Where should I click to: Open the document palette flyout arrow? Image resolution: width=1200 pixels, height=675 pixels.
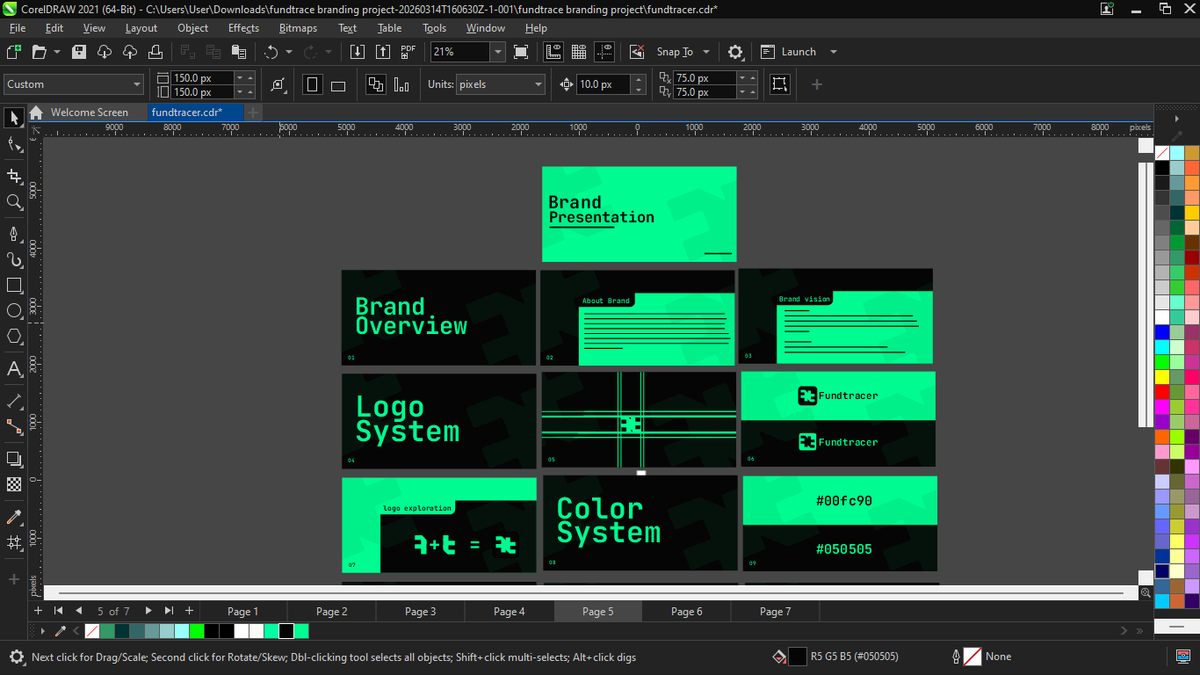coord(43,631)
